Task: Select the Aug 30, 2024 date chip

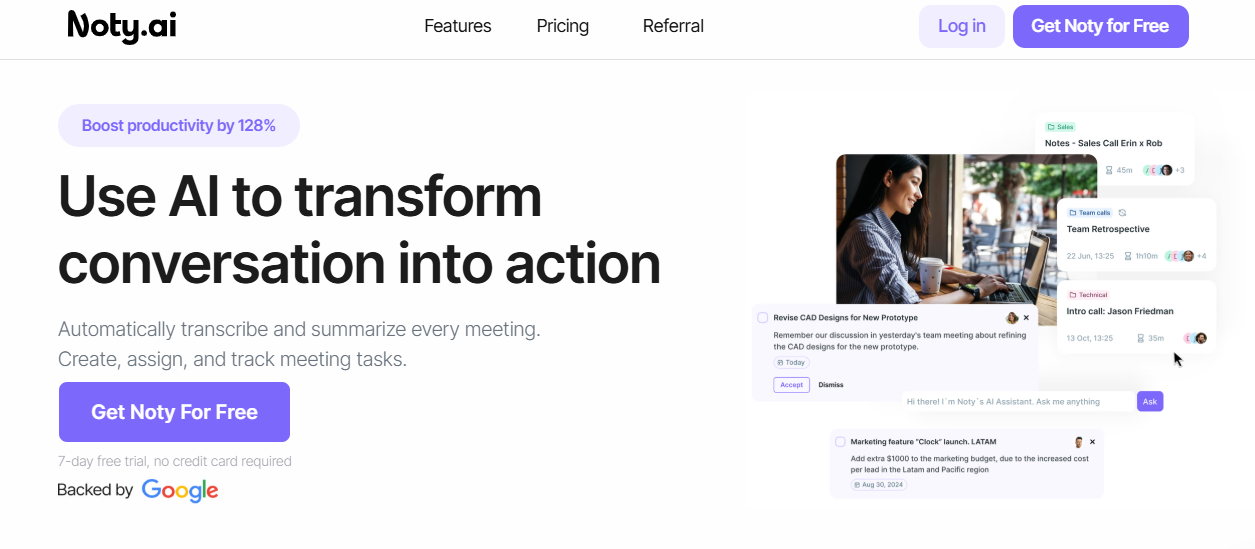Action: (876, 485)
